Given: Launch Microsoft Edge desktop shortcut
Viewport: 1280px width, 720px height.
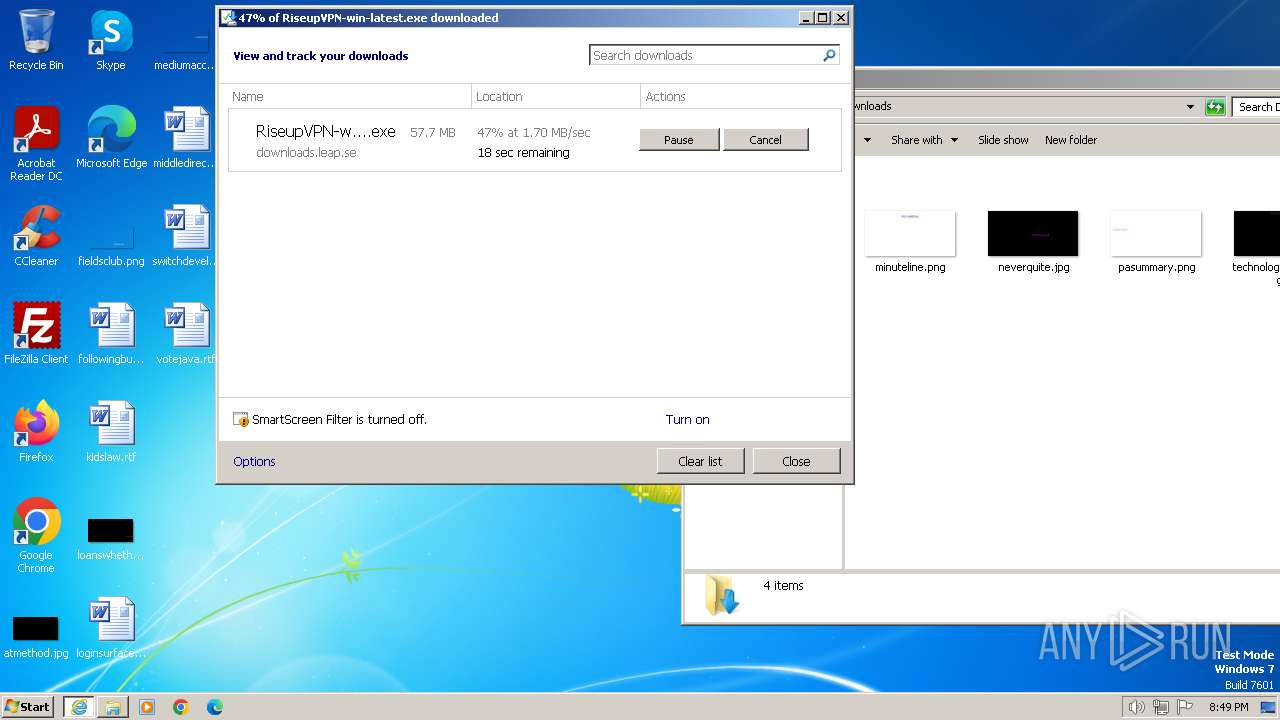Looking at the screenshot, I should (111, 137).
